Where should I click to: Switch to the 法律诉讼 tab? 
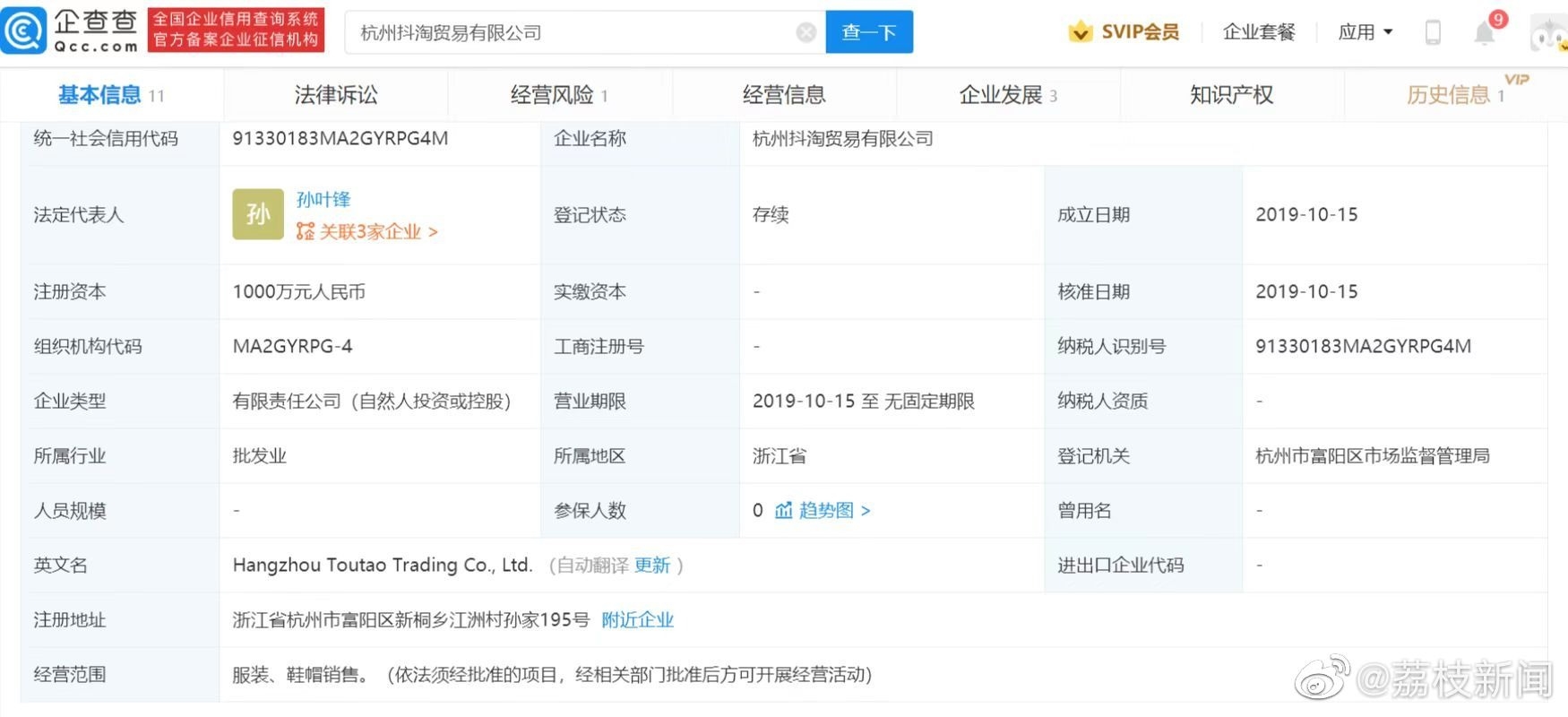pos(336,94)
